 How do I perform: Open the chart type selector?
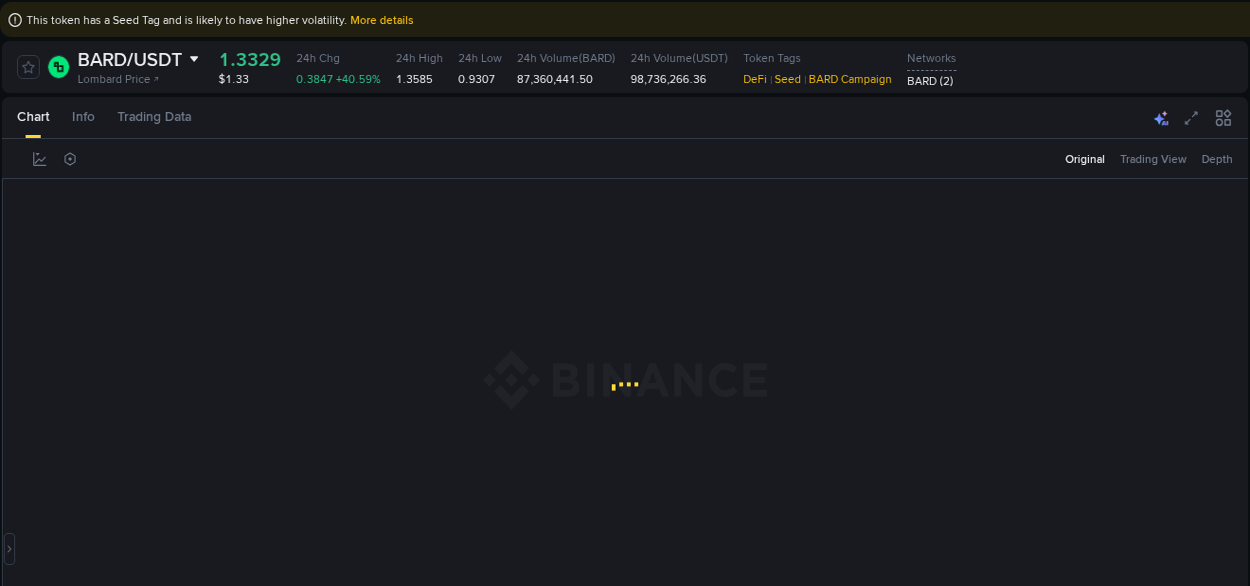tap(39, 158)
